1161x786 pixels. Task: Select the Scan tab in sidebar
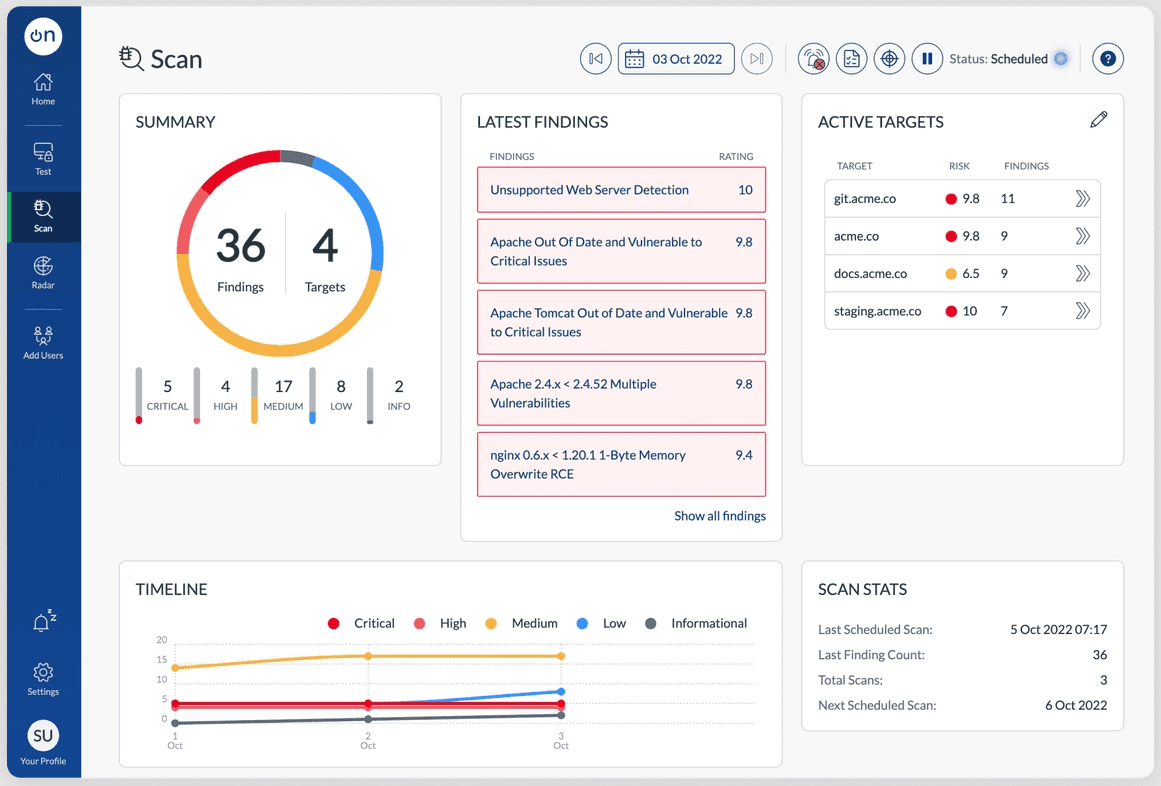pyautogui.click(x=44, y=217)
